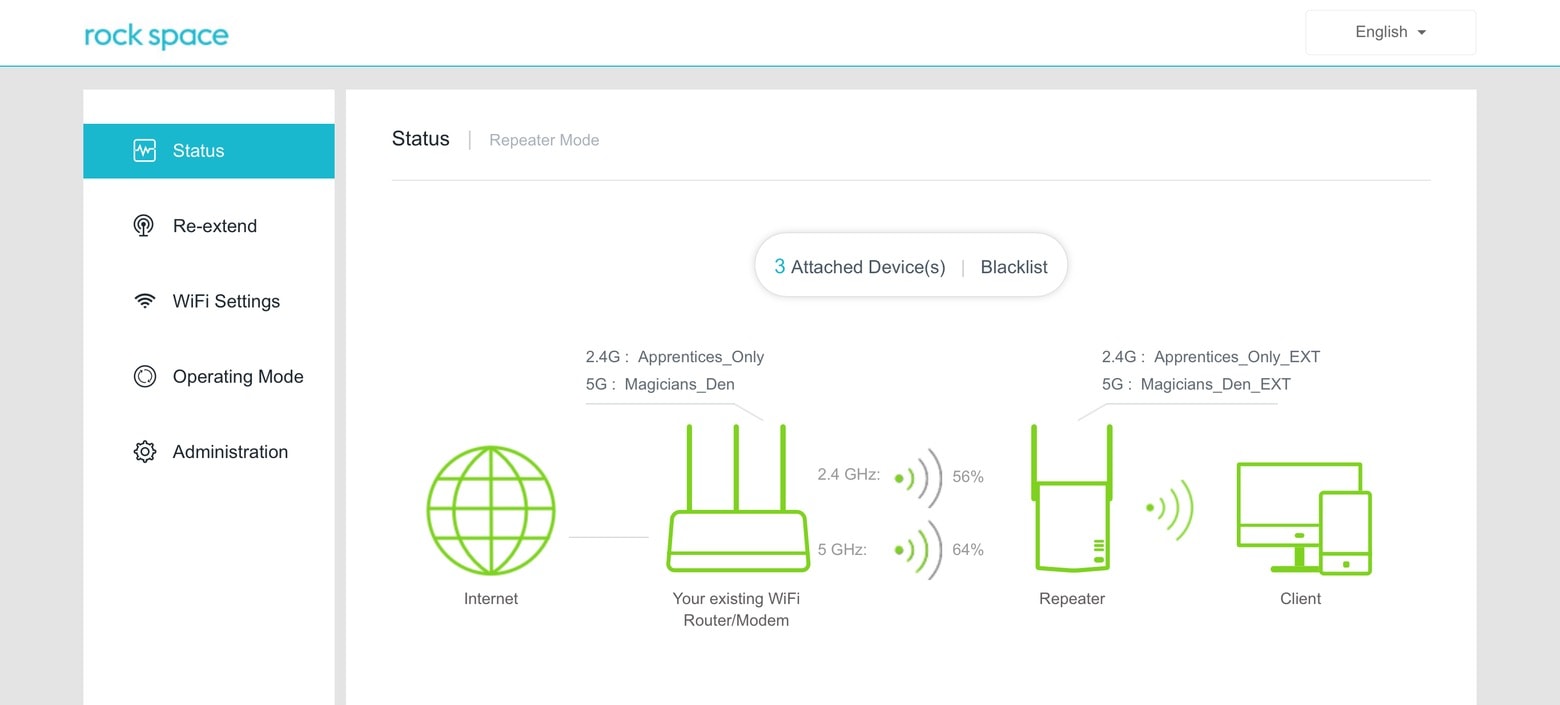Click the Status heartbeat icon in sidebar
Viewport: 1560px width, 705px height.
coord(145,151)
